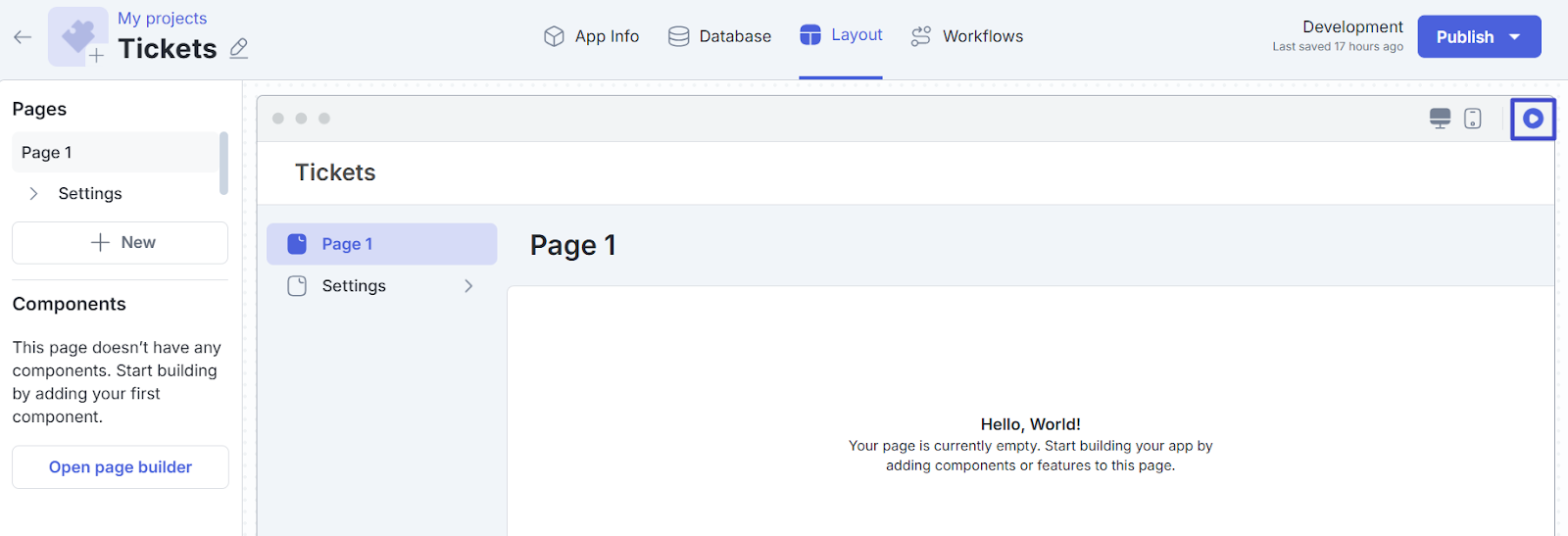Open the Publish dropdown arrow
1568x536 pixels.
[1515, 37]
